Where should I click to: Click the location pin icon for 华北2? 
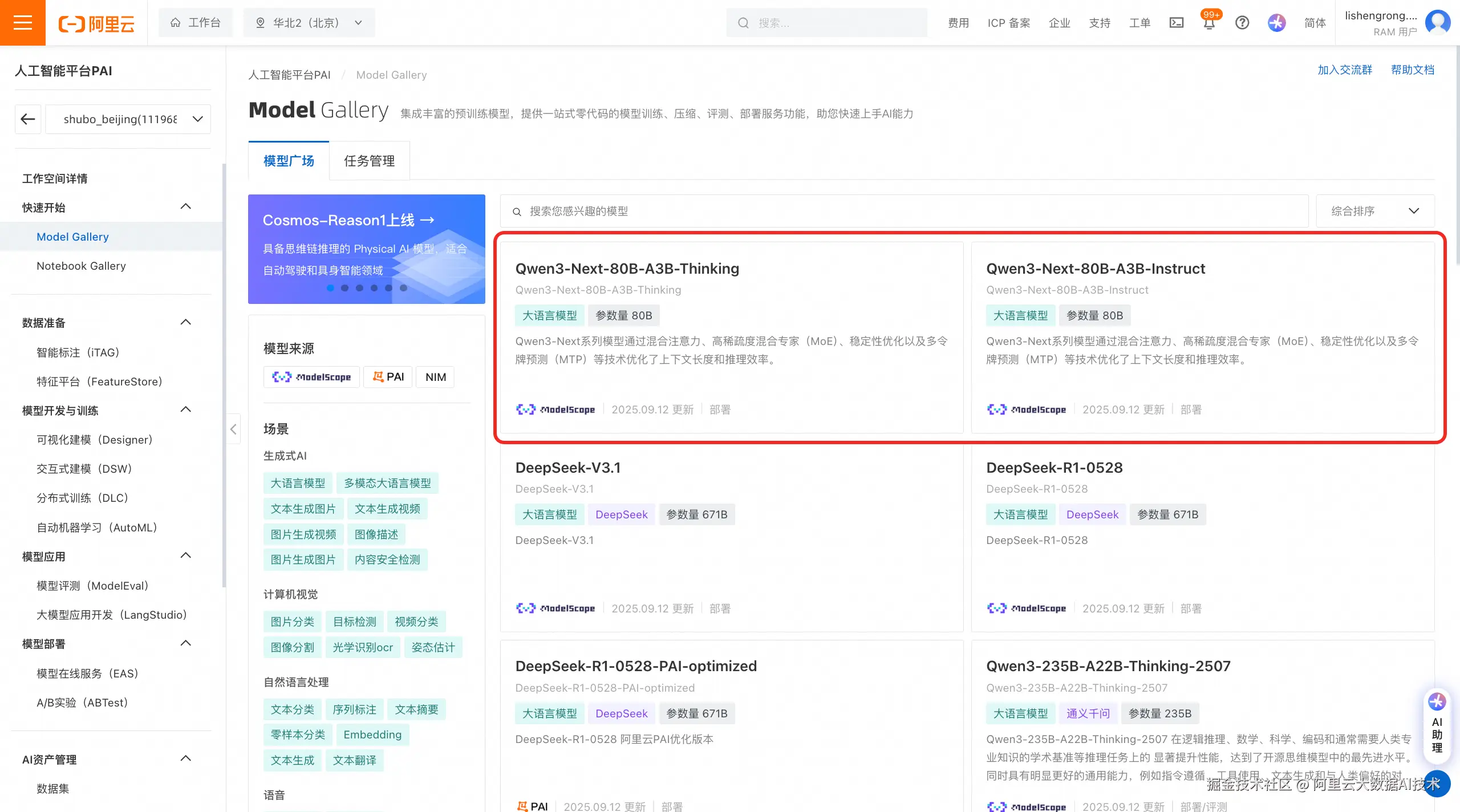coord(260,23)
